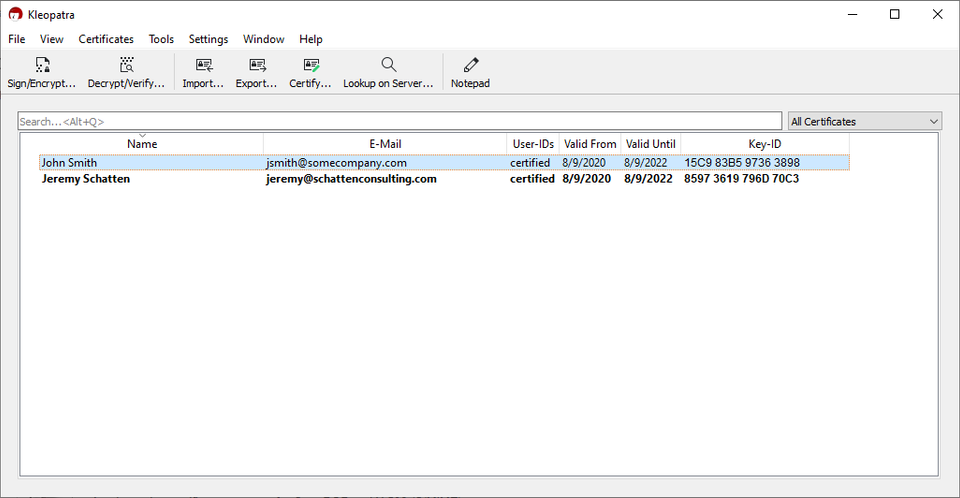The image size is (960, 498).
Task: Open the Certificates menu
Action: tap(106, 39)
